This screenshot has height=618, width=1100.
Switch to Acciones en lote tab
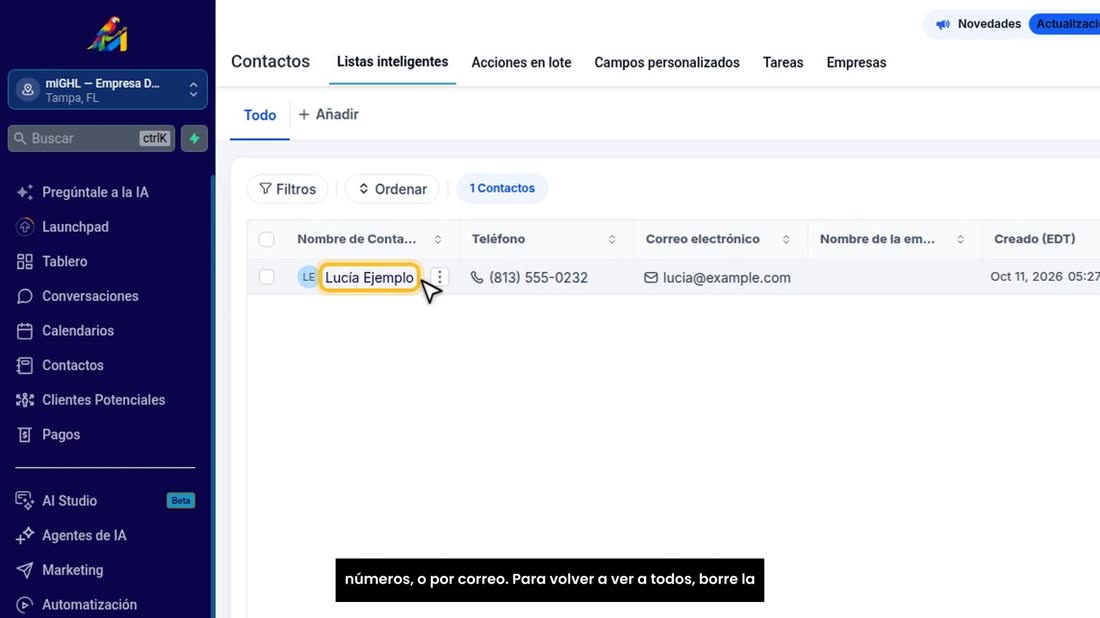point(521,62)
